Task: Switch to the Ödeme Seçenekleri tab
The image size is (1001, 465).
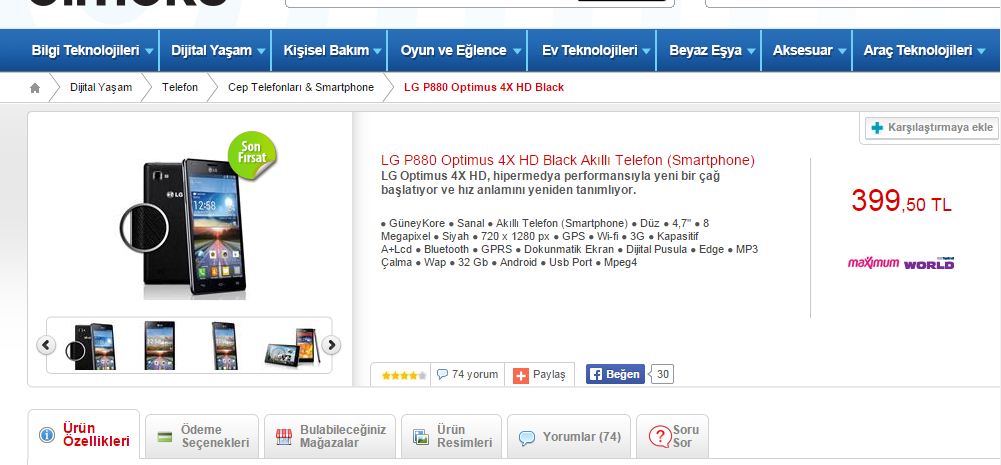Action: tap(202, 436)
